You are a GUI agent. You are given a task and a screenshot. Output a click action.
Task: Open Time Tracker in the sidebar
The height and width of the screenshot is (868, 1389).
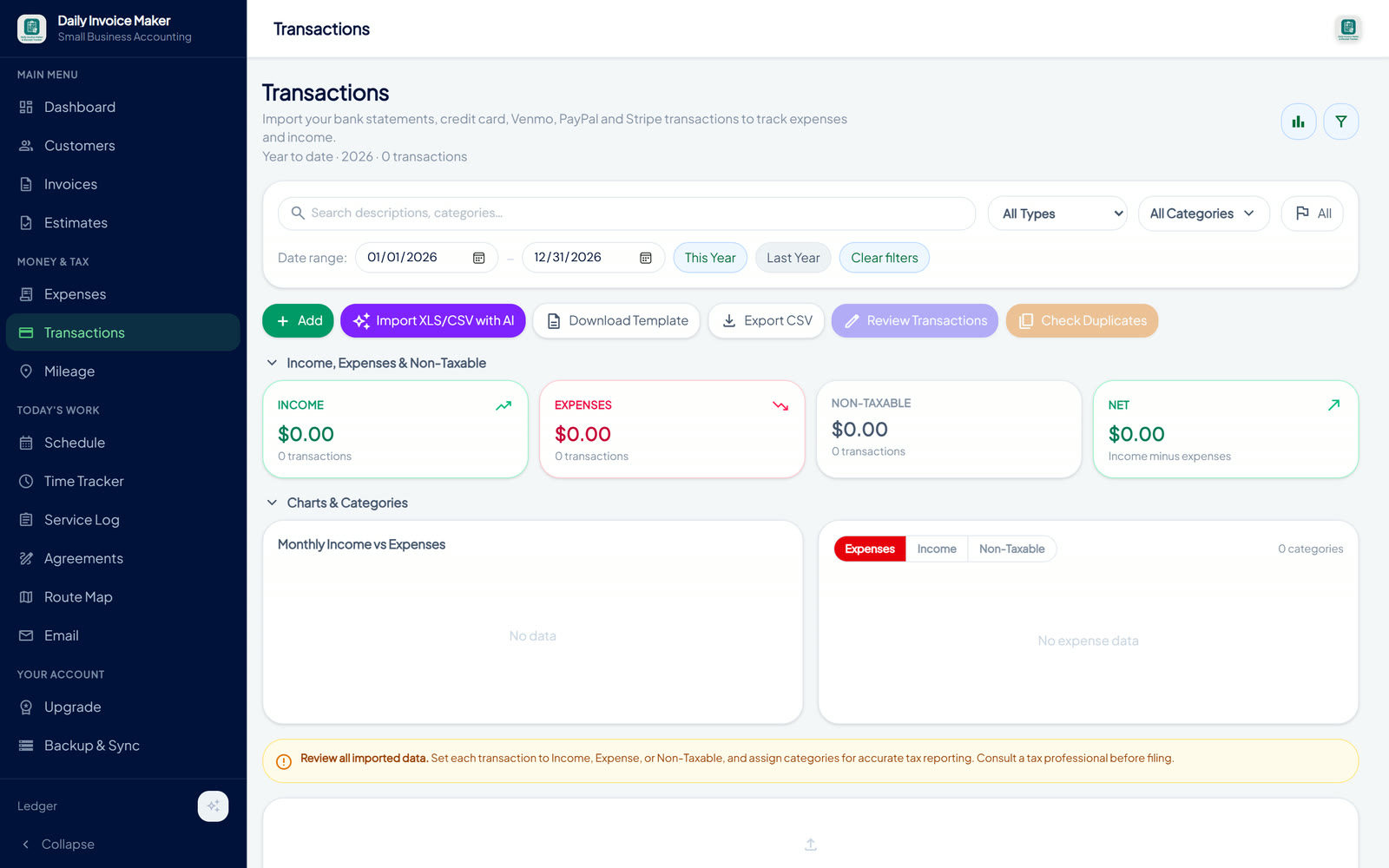pos(122,481)
